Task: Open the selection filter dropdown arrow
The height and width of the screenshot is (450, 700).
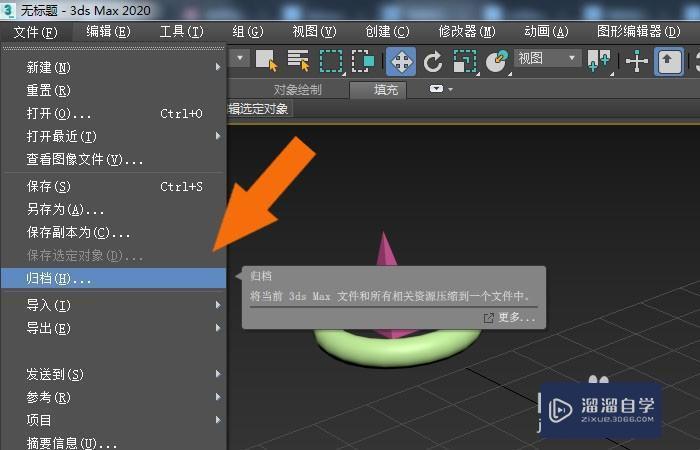Action: [x=240, y=58]
